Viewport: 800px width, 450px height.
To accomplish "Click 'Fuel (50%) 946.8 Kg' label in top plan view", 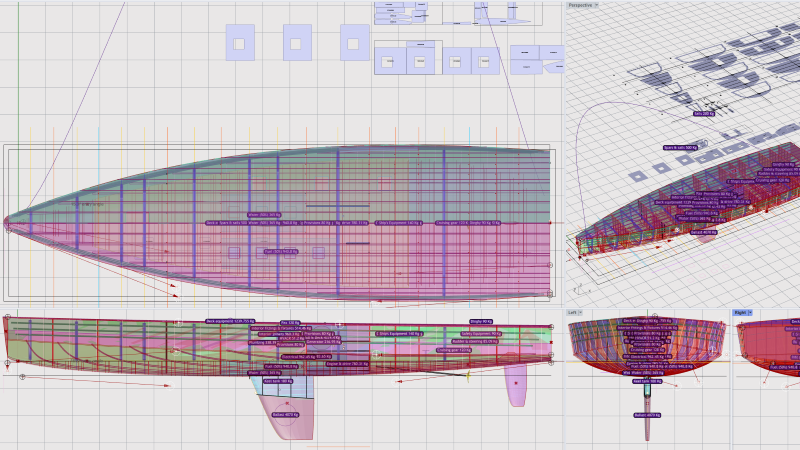I will (281, 252).
